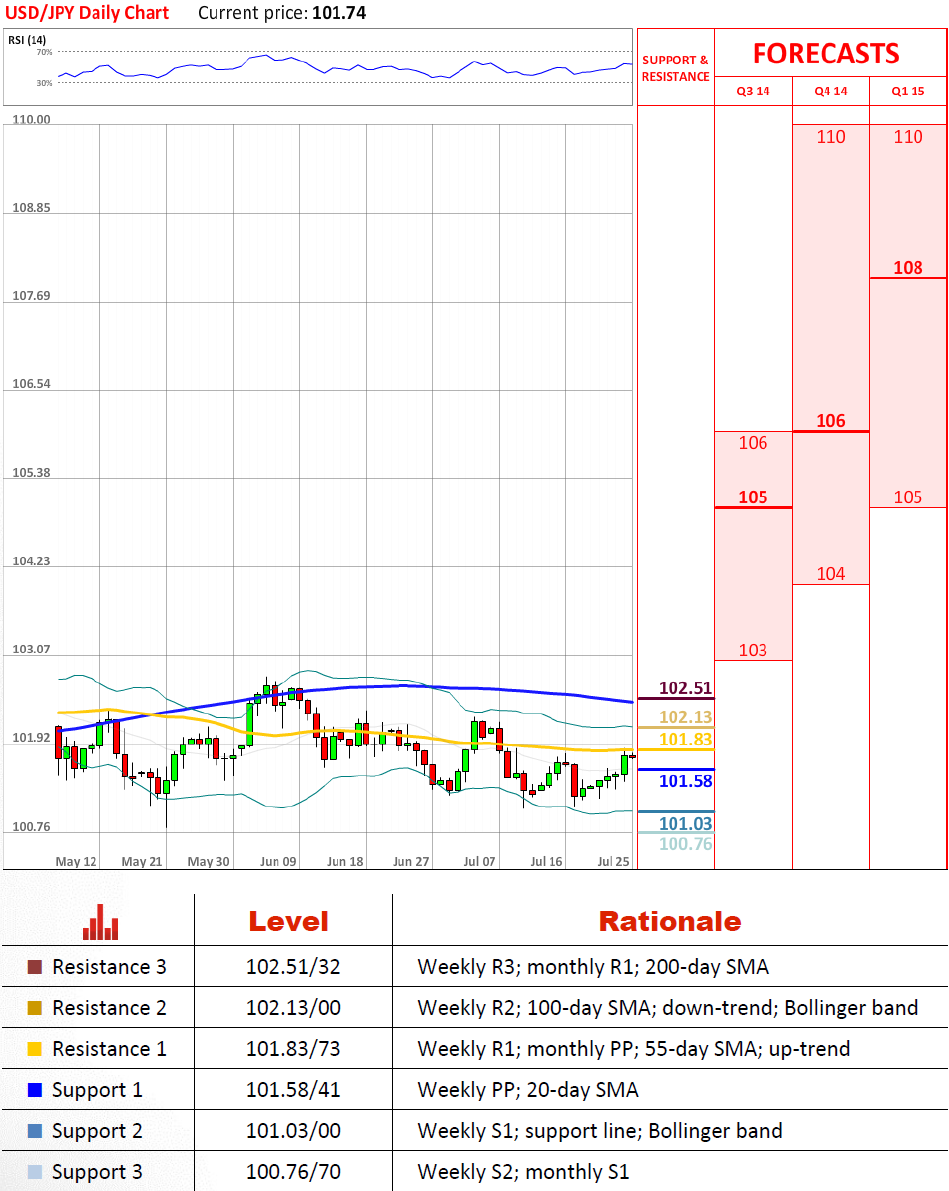Select the Support 2 steel-blue legend square
The width and height of the screenshot is (949, 1191).
click(x=35, y=1131)
